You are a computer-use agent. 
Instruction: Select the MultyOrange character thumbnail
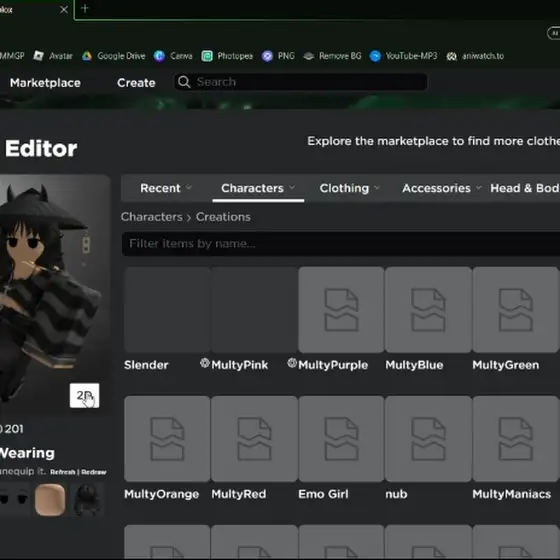tap(167, 439)
